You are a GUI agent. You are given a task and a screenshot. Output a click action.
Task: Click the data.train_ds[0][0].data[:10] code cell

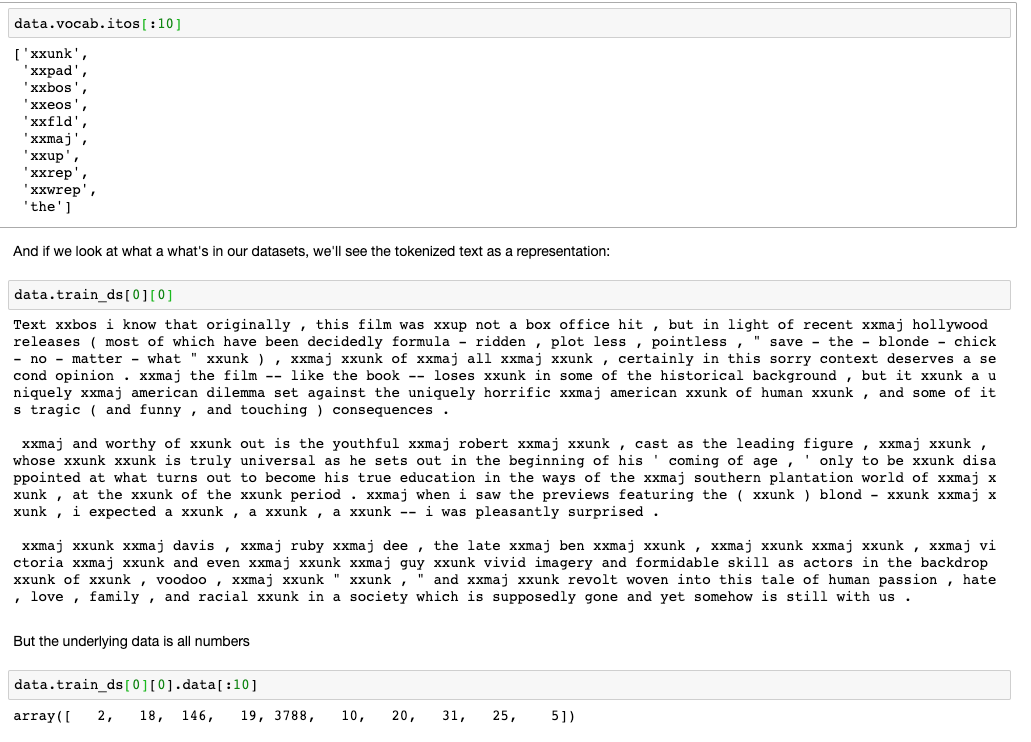coord(509,685)
